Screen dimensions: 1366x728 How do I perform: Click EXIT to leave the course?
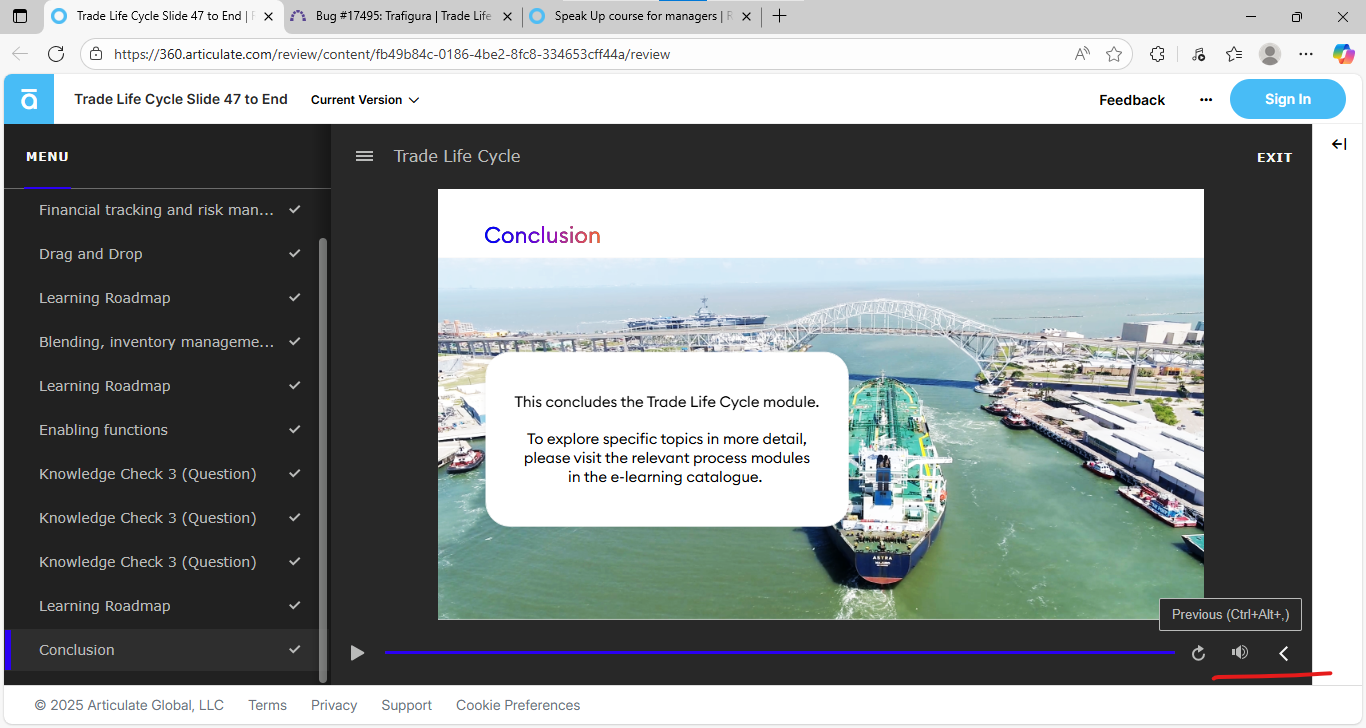(x=1274, y=157)
